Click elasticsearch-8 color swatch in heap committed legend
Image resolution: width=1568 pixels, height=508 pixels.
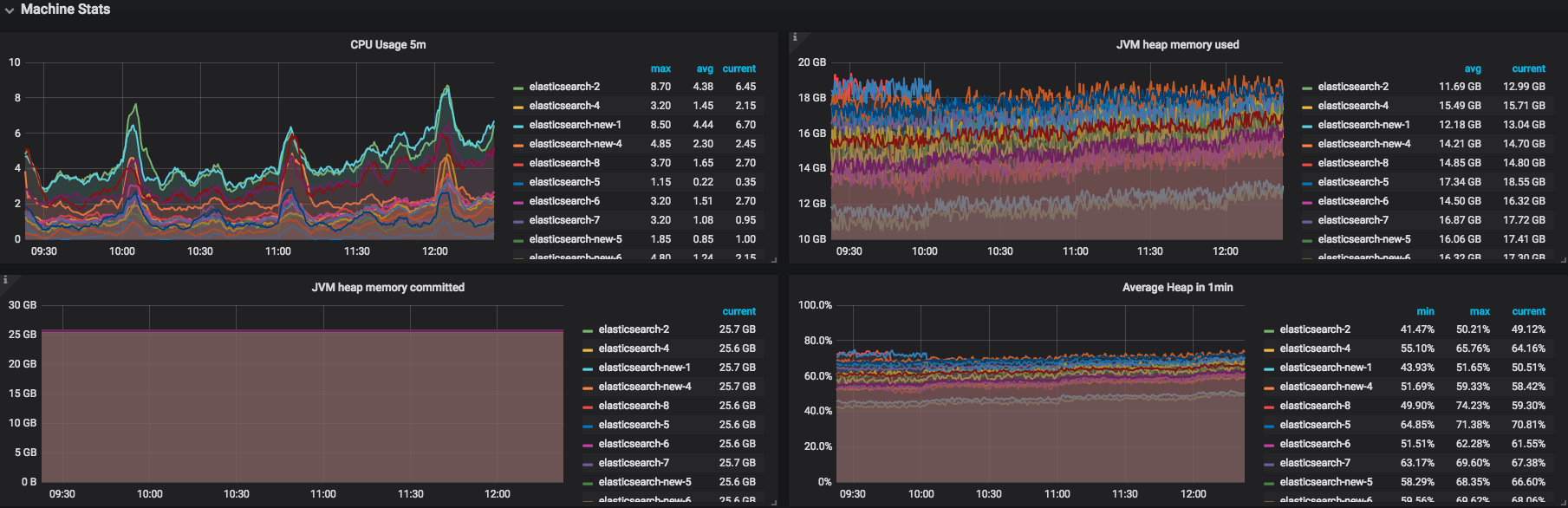[x=588, y=407]
